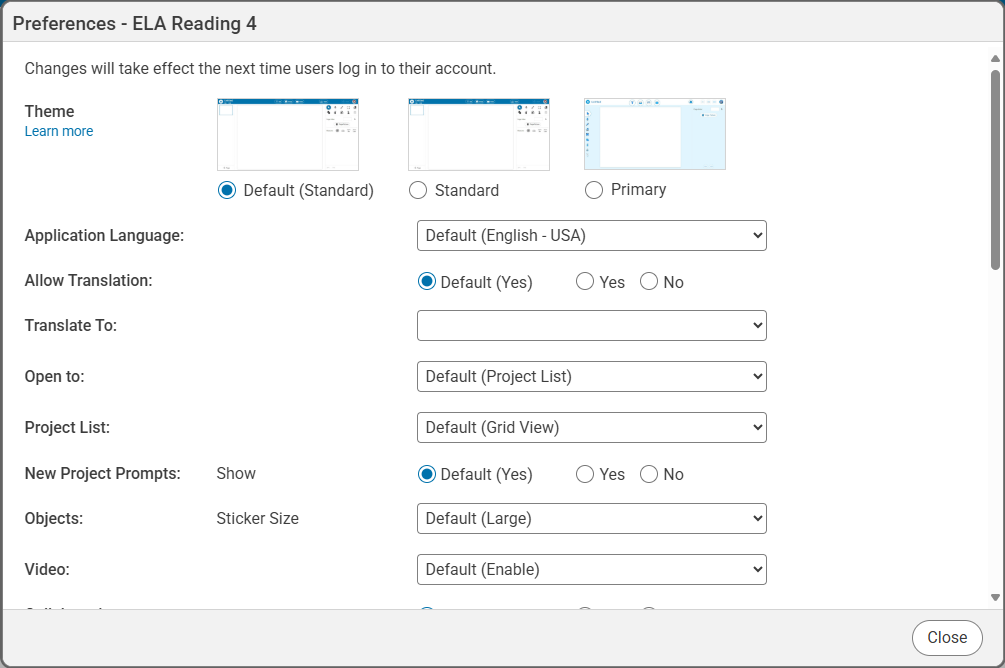This screenshot has width=1005, height=668.
Task: Click the Primary theme preview image
Action: point(654,134)
